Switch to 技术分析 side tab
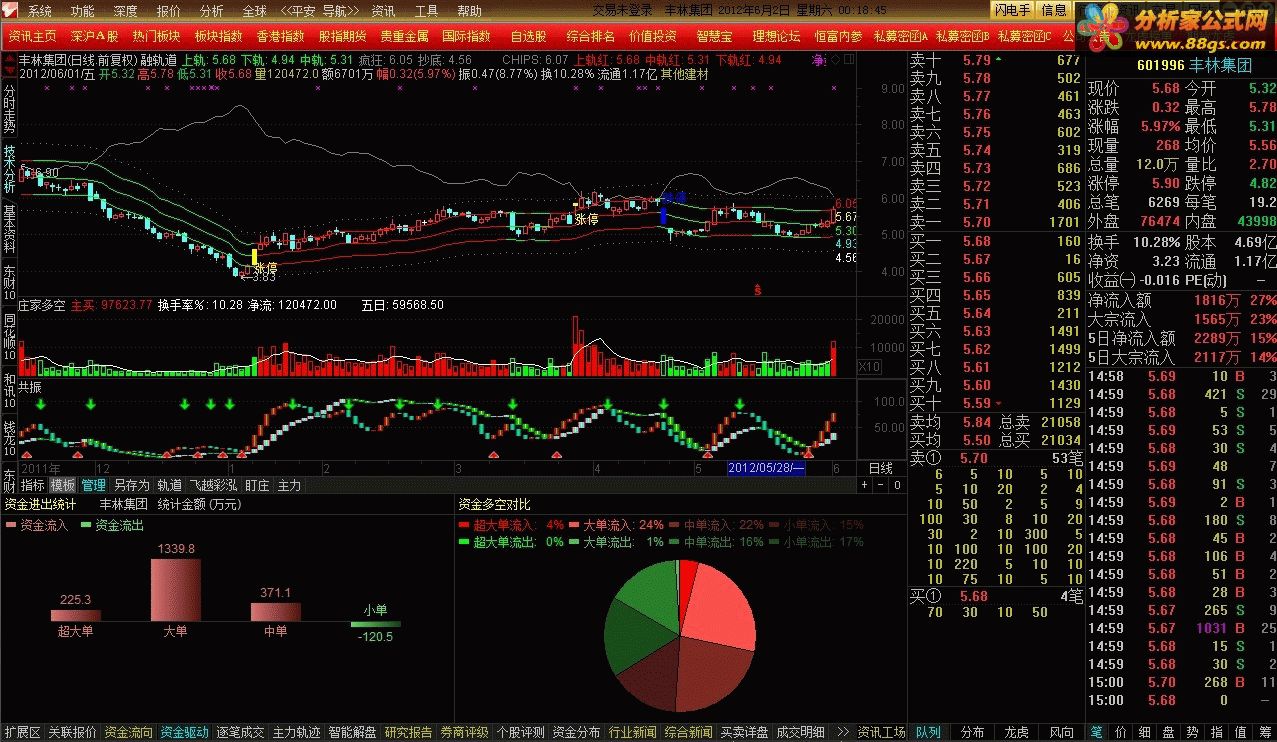The height and width of the screenshot is (742, 1277). point(9,170)
